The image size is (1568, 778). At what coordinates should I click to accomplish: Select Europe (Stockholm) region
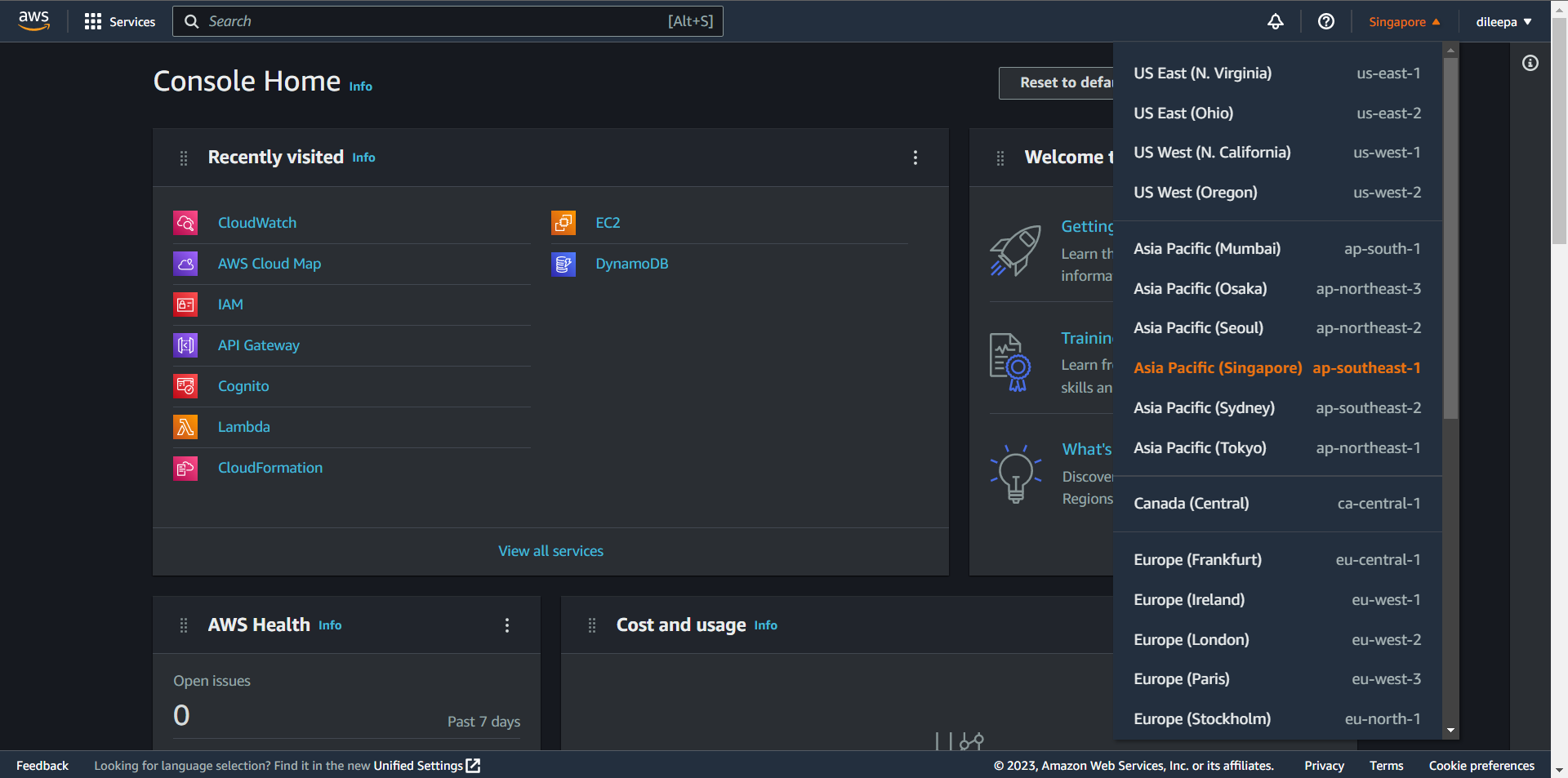(x=1277, y=719)
